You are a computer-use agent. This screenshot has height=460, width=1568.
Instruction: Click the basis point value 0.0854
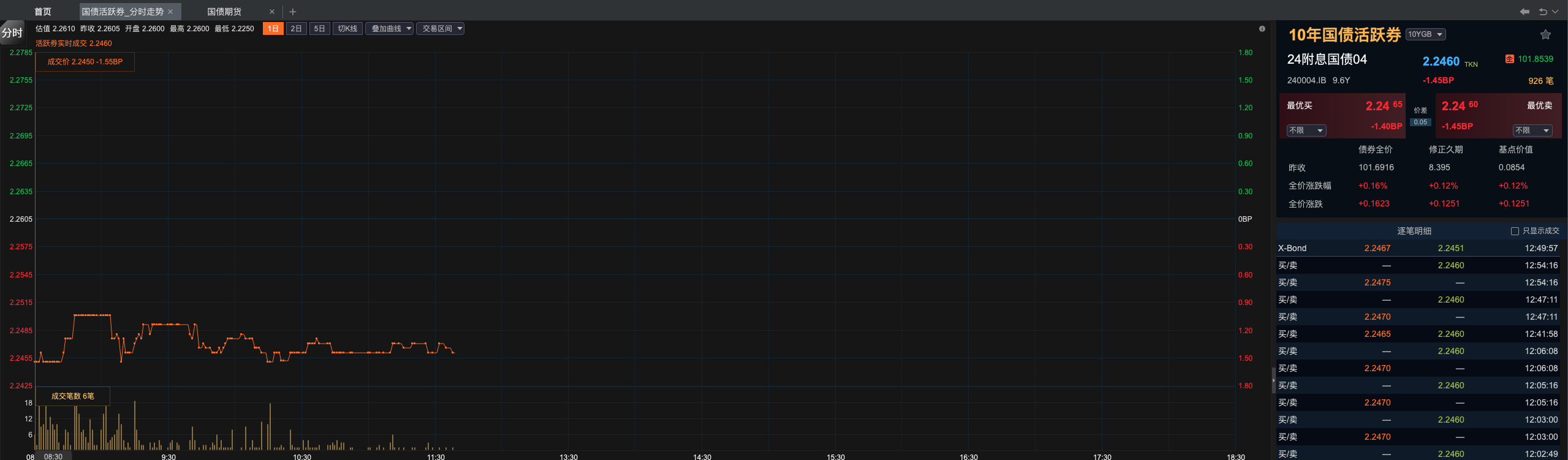[1512, 167]
